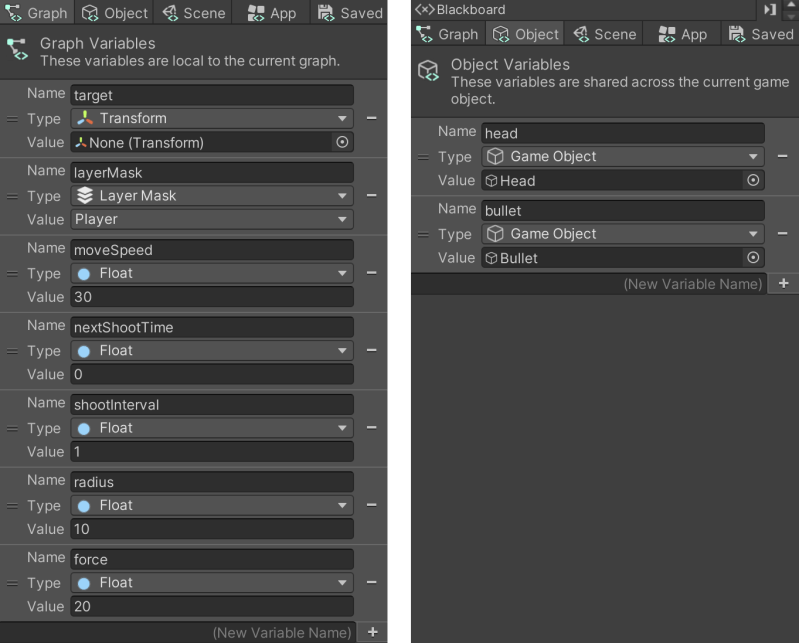Grab reorder handle of moveSpeed variable

click(12, 274)
